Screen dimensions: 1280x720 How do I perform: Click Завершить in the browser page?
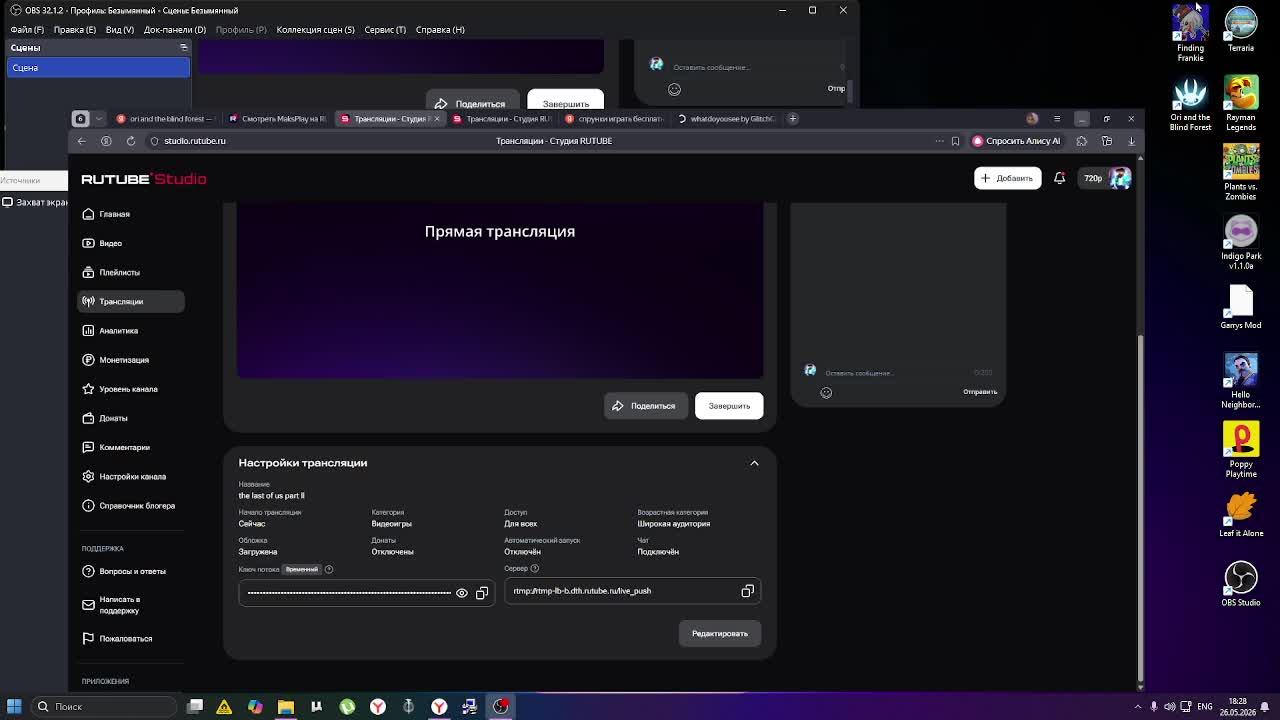729,406
